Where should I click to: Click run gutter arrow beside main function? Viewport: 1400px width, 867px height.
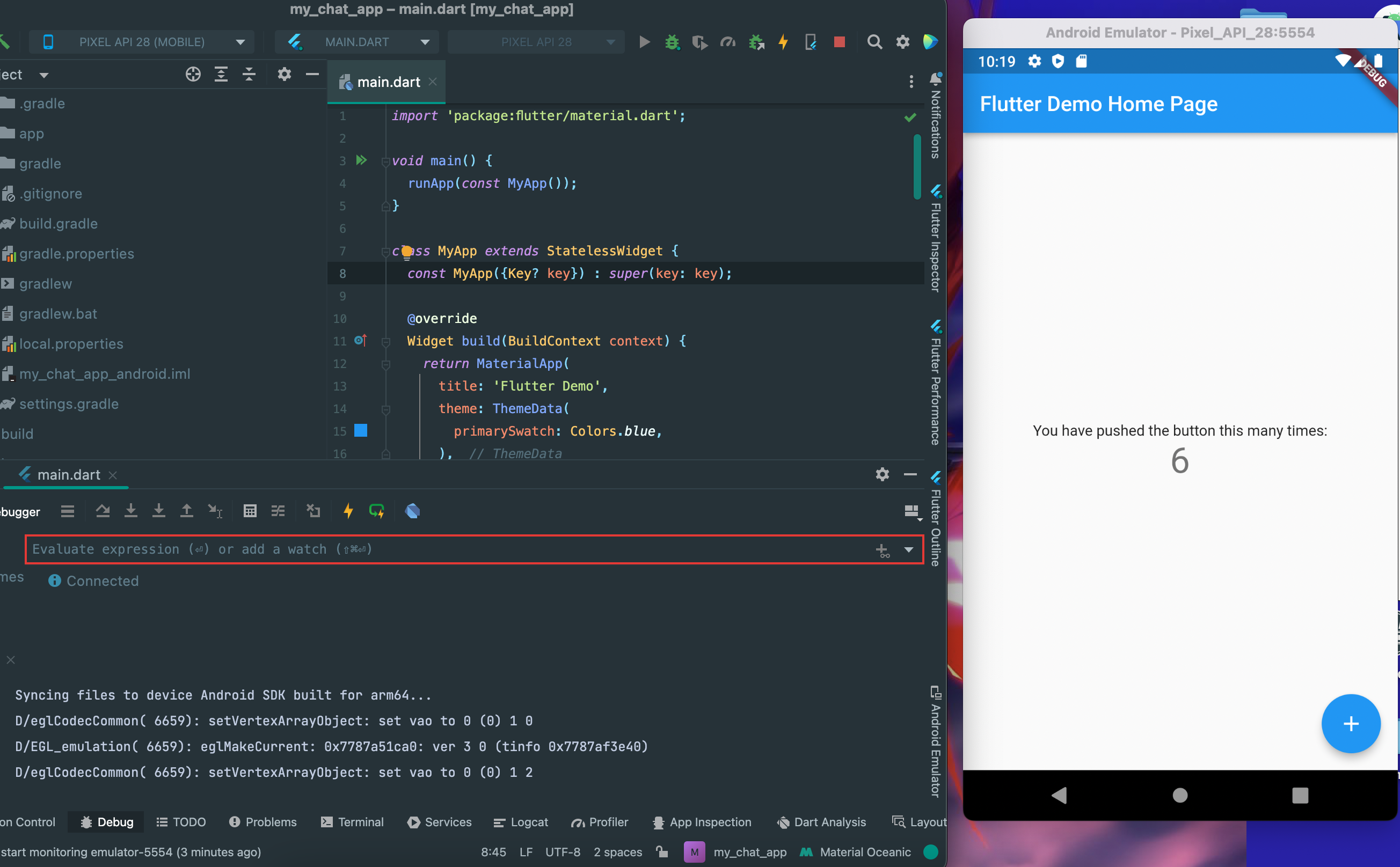(x=361, y=160)
